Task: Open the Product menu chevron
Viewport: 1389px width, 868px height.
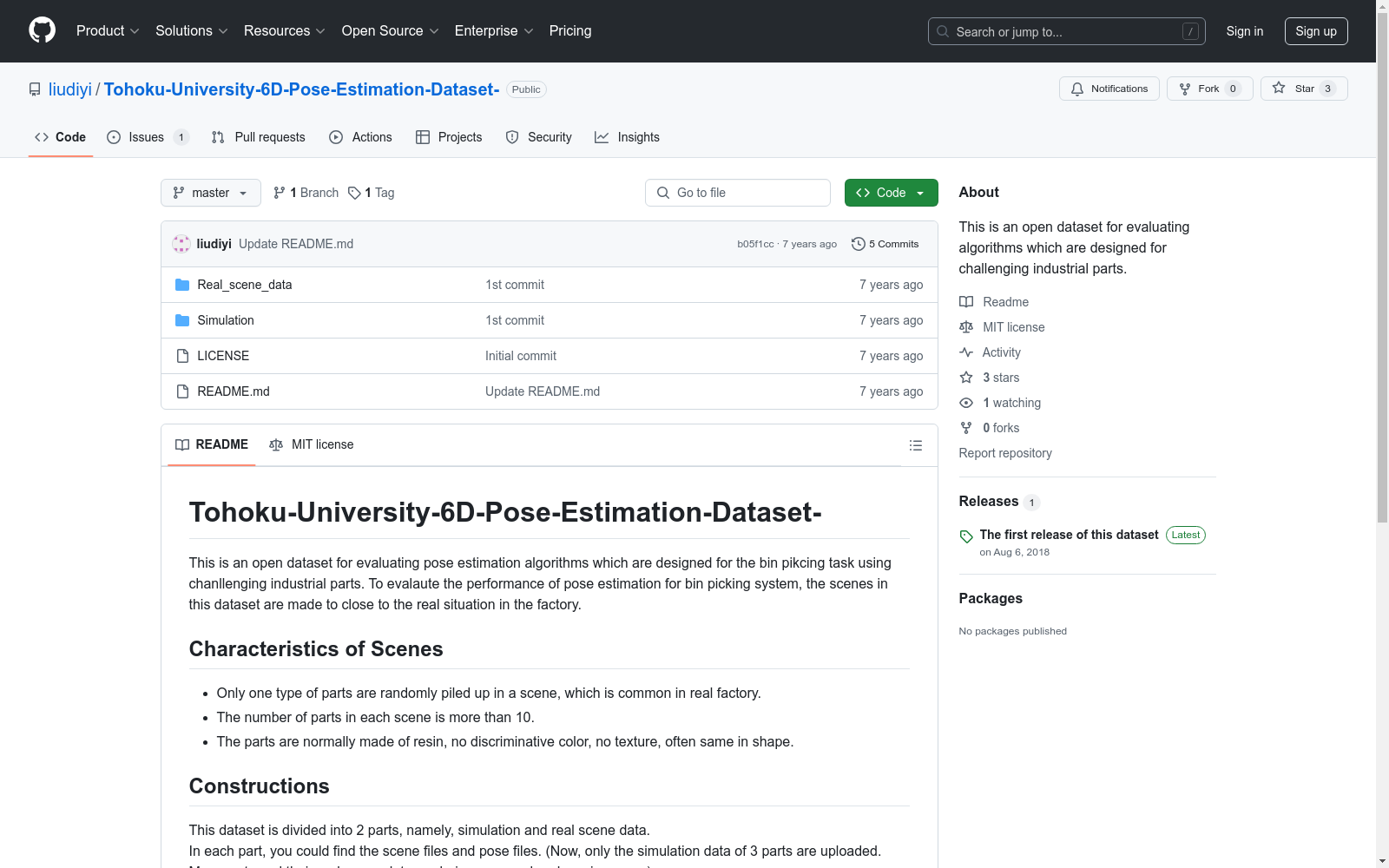Action: click(135, 31)
